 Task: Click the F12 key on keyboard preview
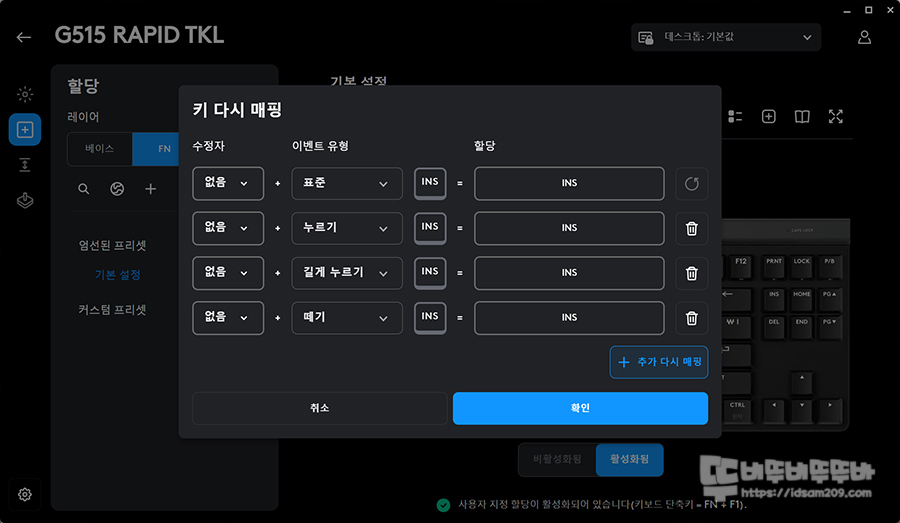pos(741,266)
